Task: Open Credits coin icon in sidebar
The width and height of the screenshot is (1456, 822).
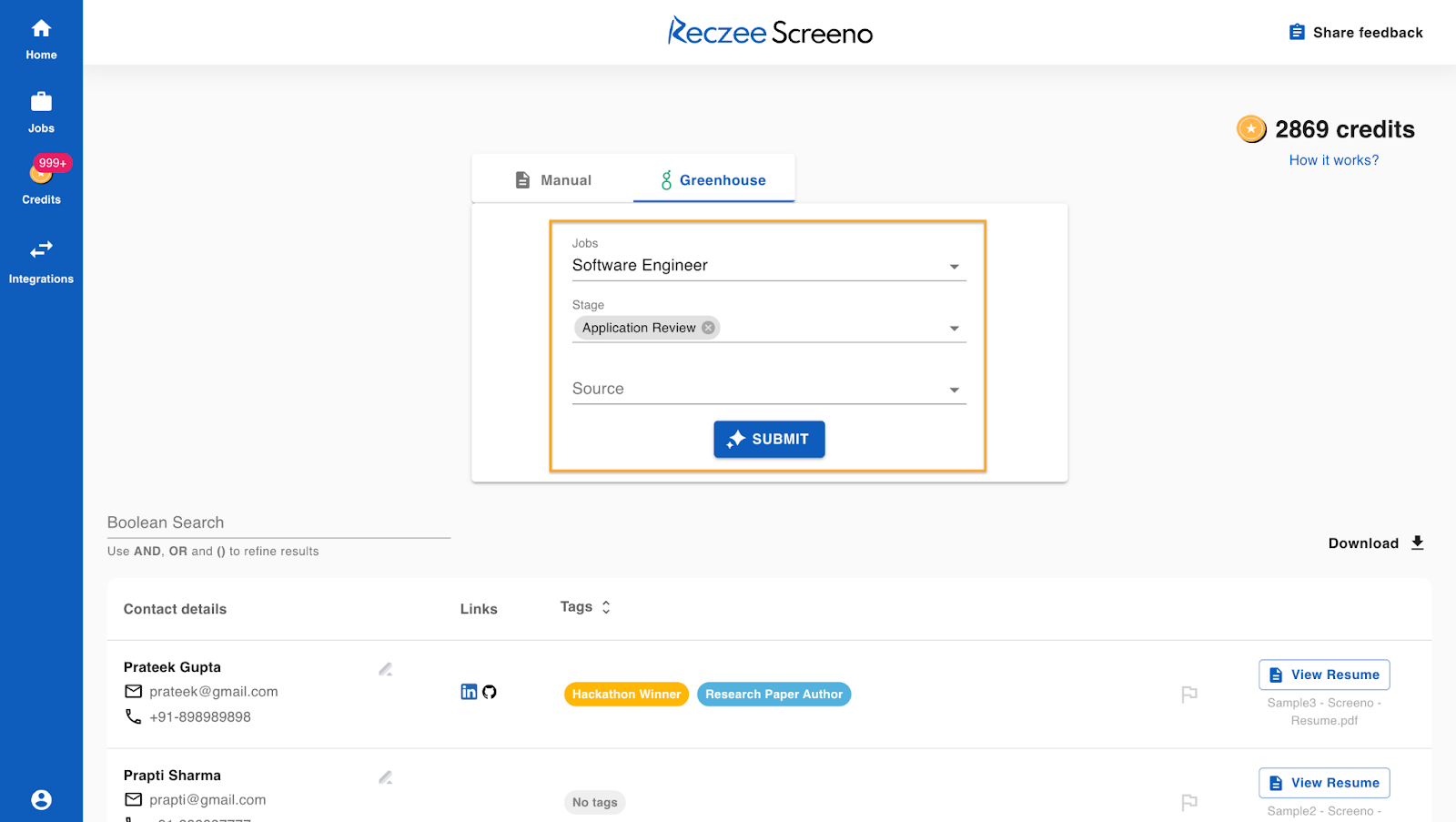Action: tap(41, 173)
